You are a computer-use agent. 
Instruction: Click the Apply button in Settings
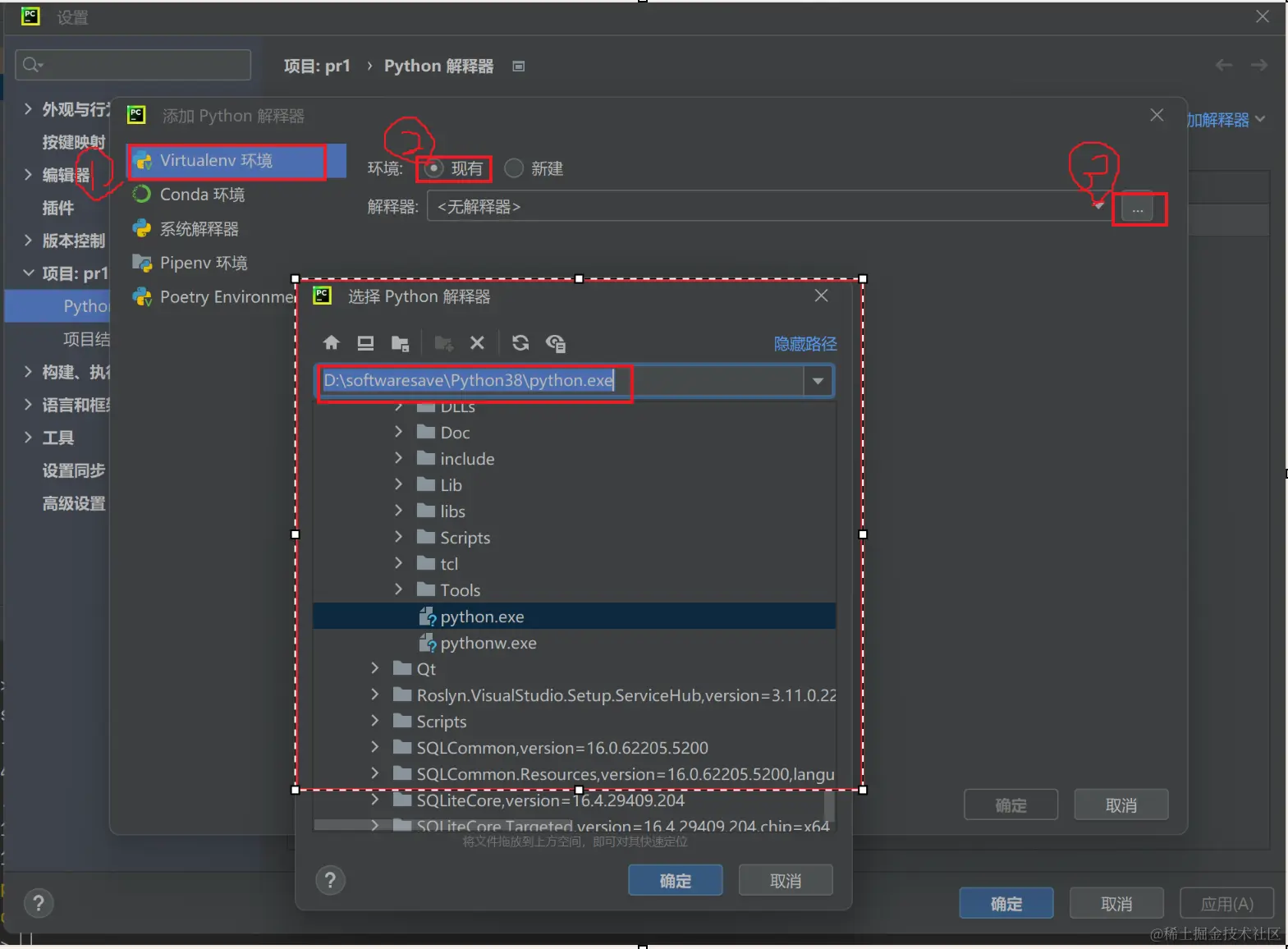(1227, 904)
